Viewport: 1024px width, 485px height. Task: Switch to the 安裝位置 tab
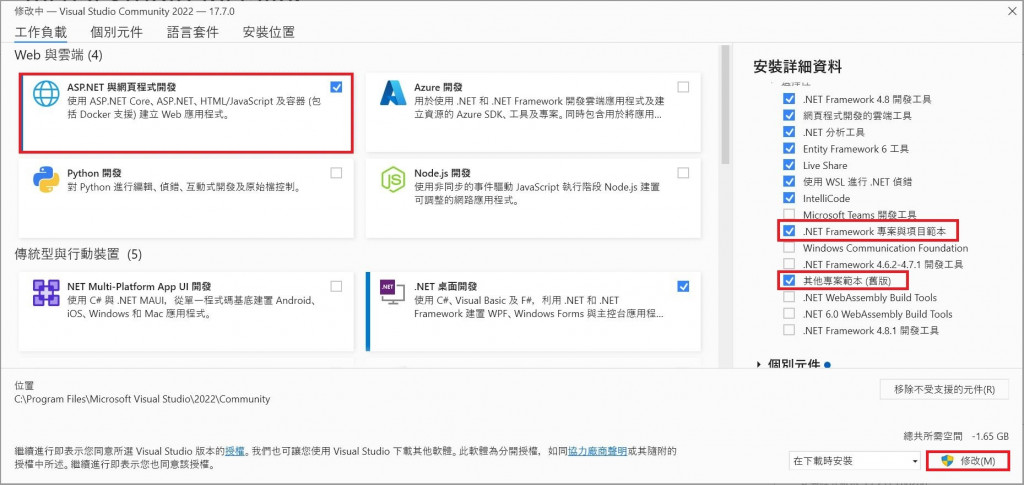point(268,32)
